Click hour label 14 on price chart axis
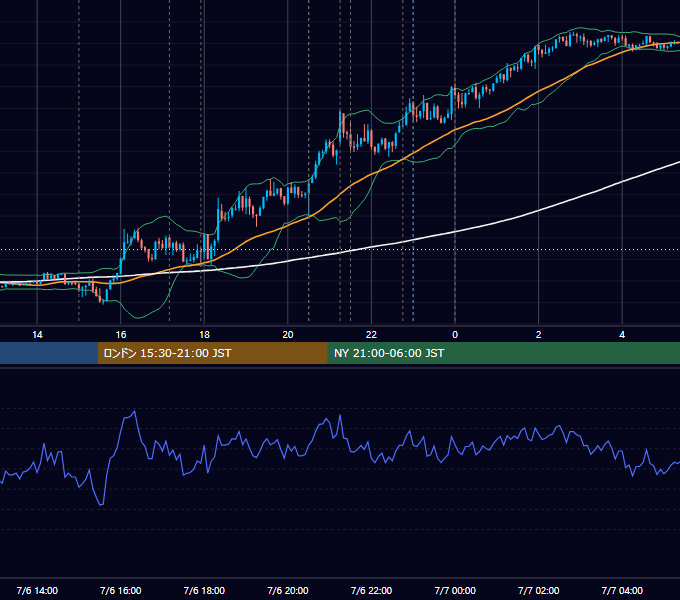 (x=37, y=335)
